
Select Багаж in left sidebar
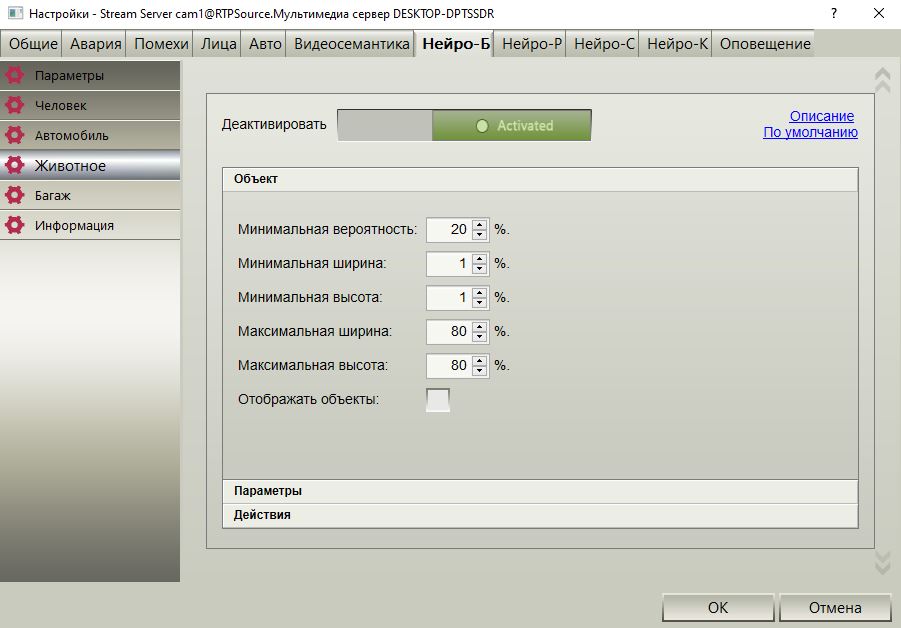click(x=90, y=195)
